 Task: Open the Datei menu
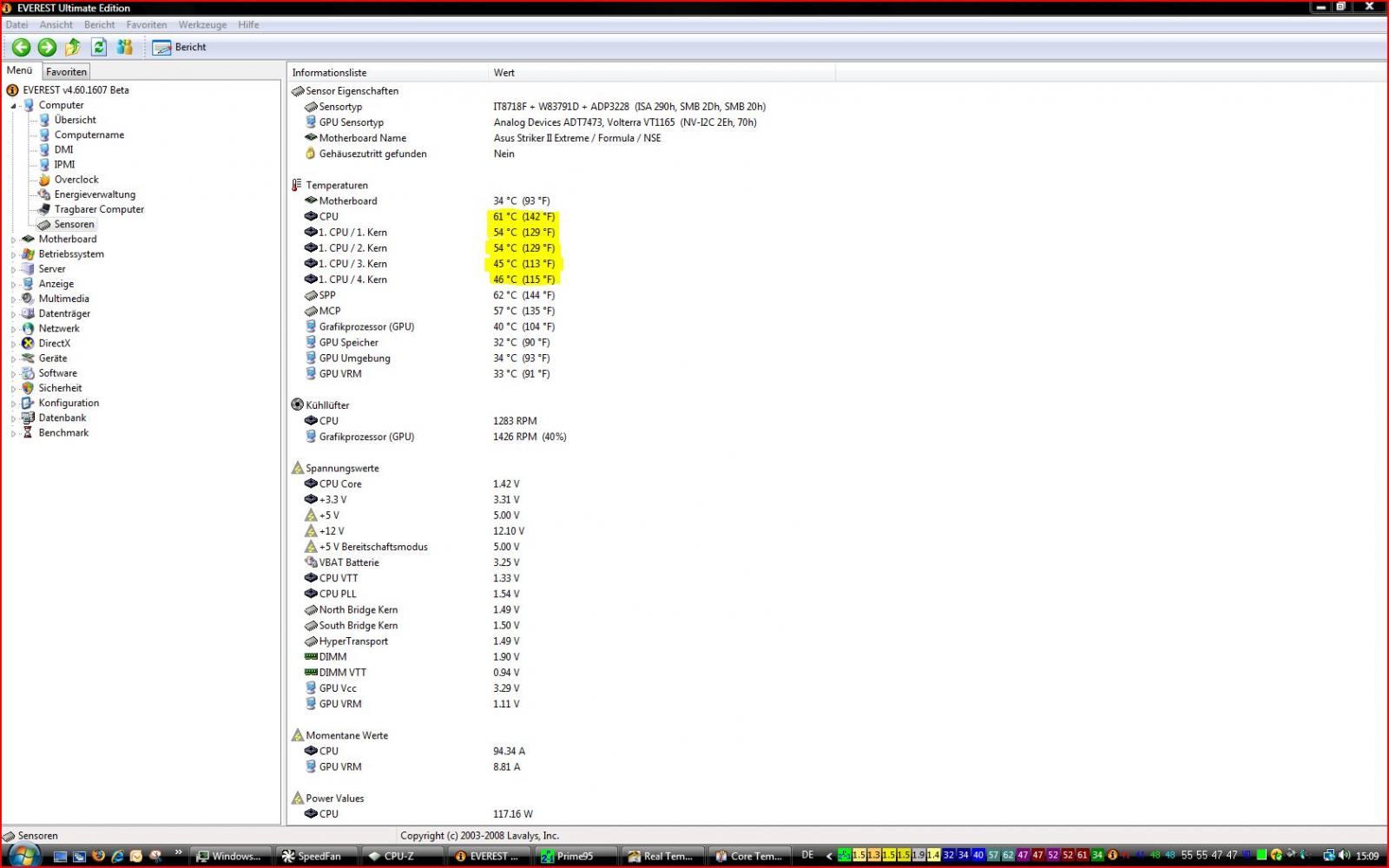[16, 24]
